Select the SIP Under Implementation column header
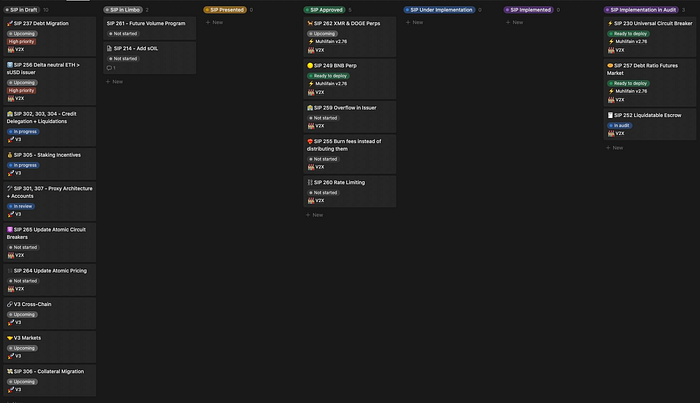 pyautogui.click(x=439, y=10)
